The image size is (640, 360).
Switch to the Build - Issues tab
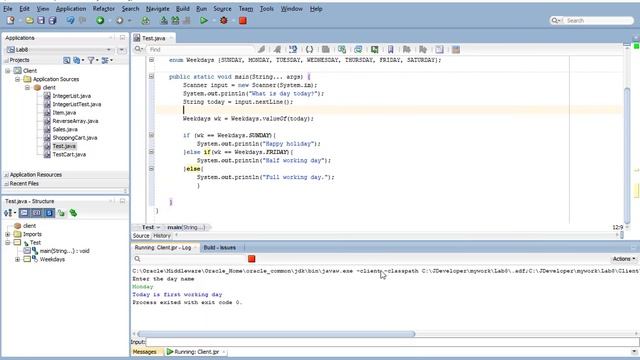[220, 248]
